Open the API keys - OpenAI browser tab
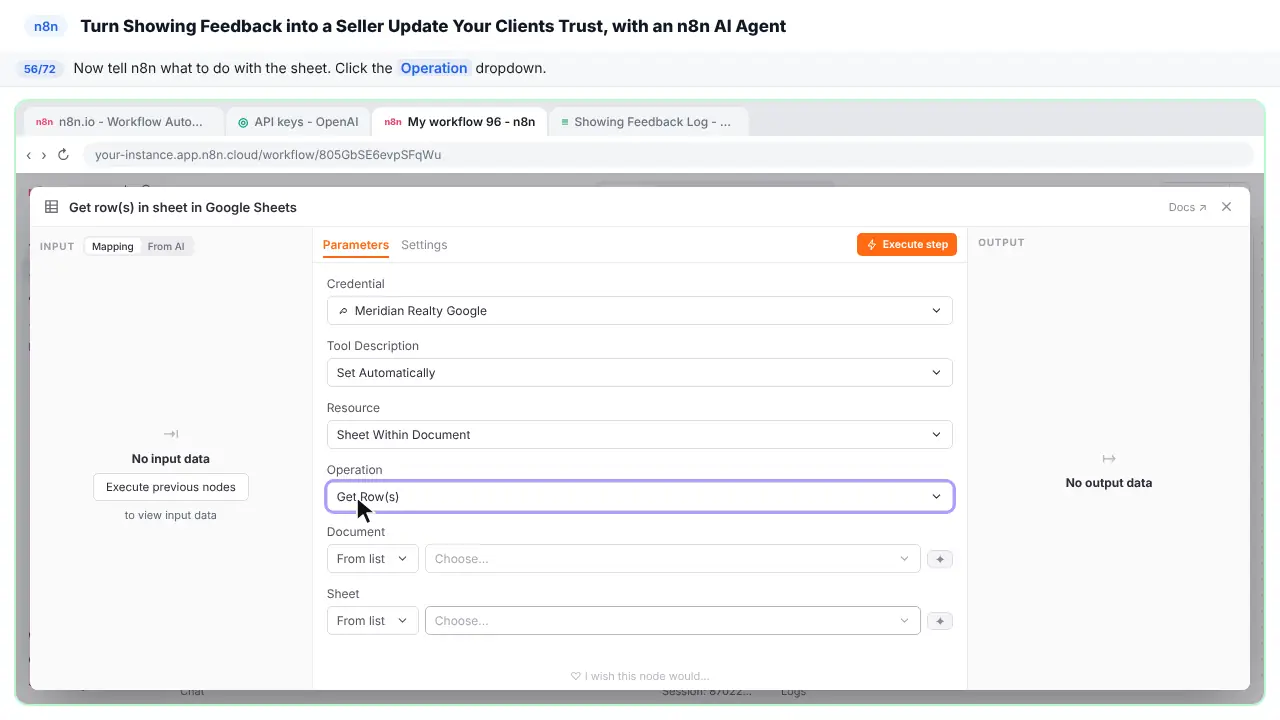 (x=298, y=122)
